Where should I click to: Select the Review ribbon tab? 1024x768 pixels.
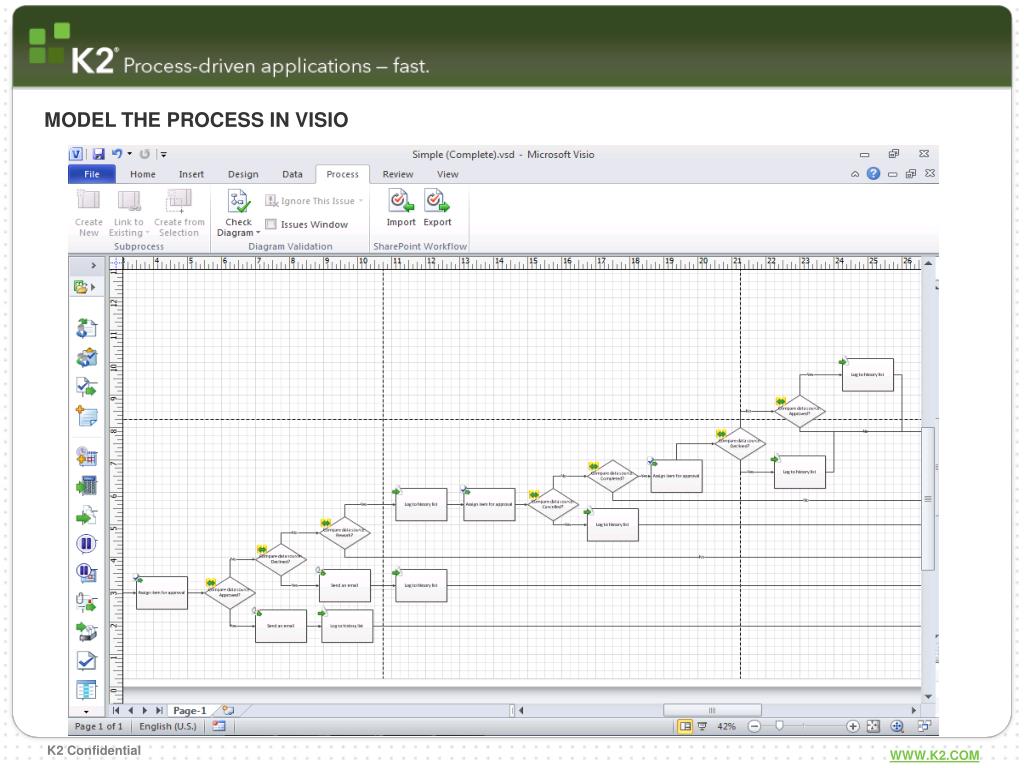pyautogui.click(x=398, y=174)
